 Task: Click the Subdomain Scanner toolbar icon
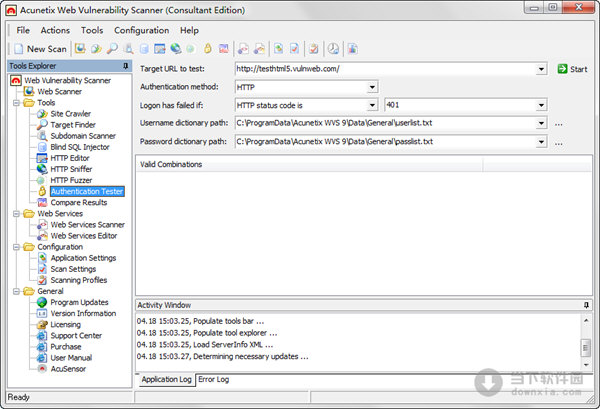pyautogui.click(x=129, y=49)
